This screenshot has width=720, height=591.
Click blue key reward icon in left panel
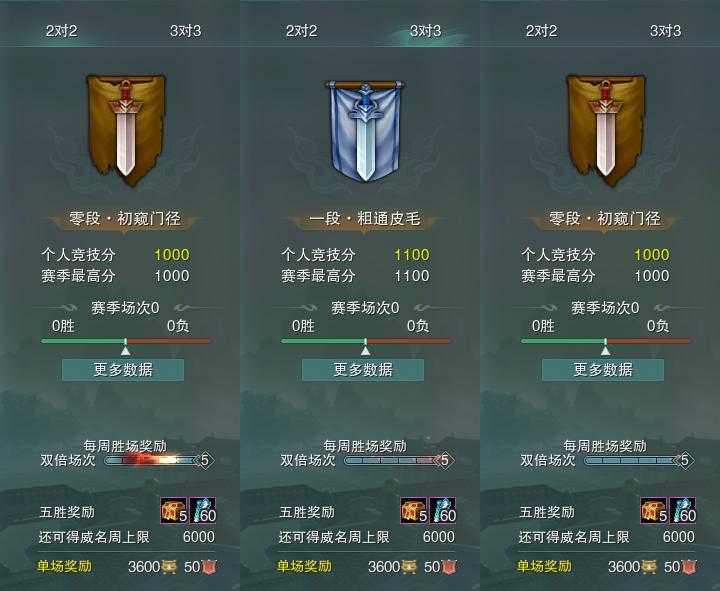pos(202,510)
